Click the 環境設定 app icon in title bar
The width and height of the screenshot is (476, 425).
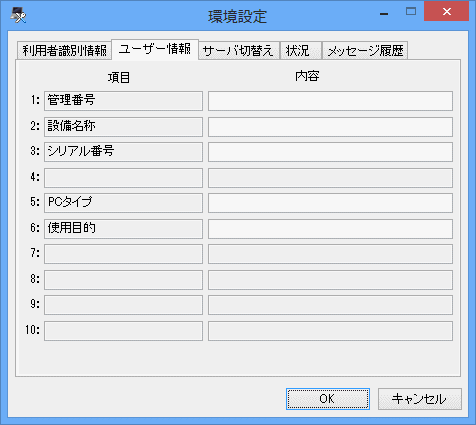[x=18, y=15]
